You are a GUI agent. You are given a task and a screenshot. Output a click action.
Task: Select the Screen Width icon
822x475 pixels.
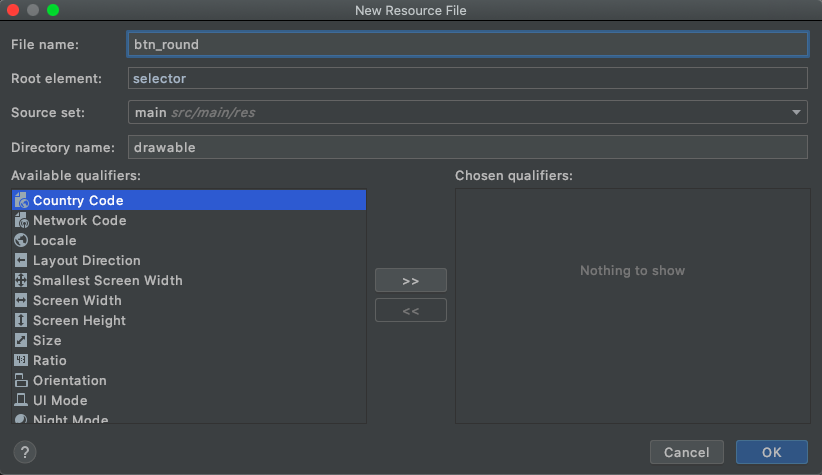[21, 300]
